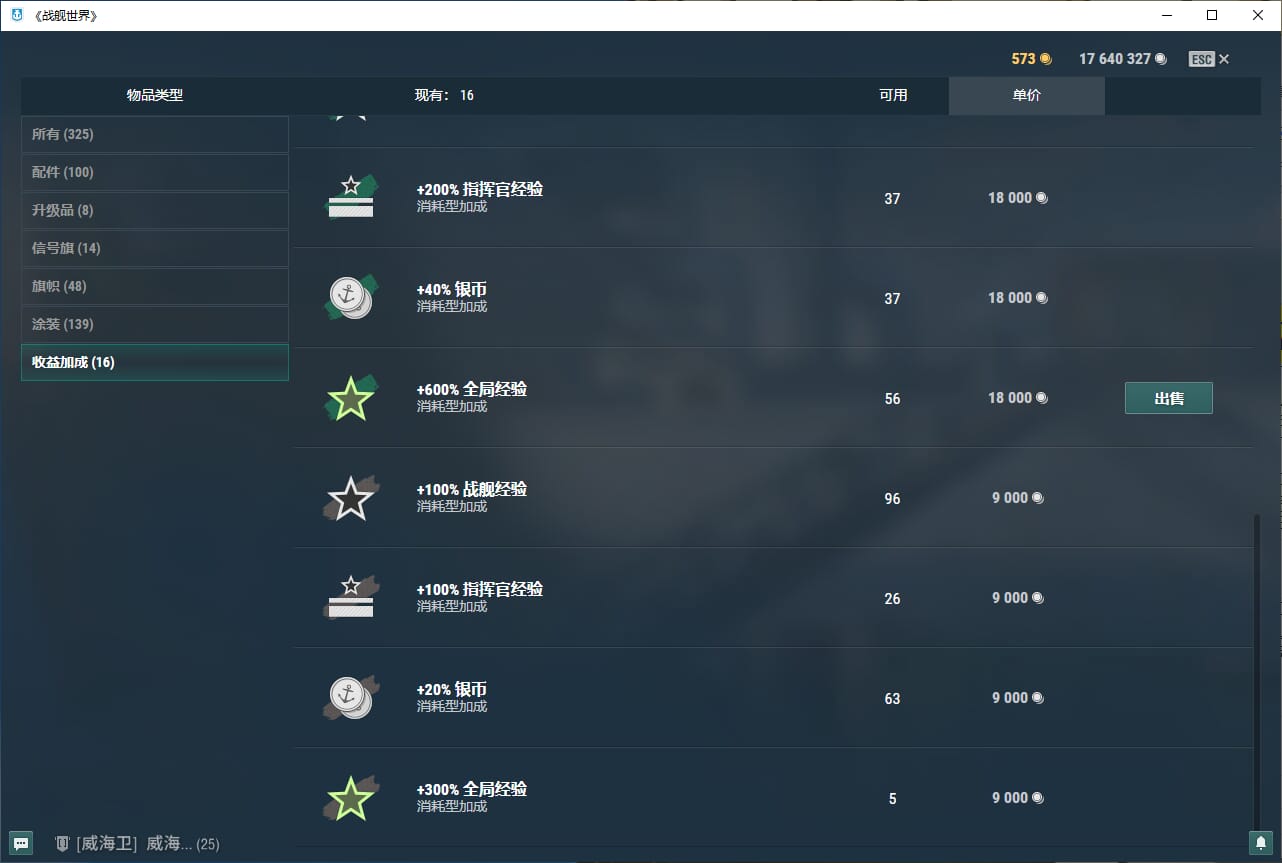Sort by the 可用 column header
Screen dimensions: 1282x863
coord(892,95)
